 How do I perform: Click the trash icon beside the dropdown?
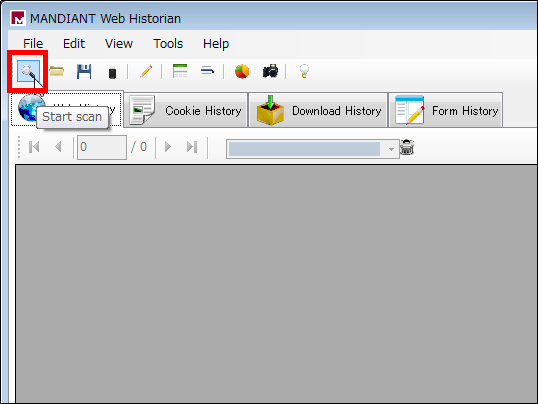coord(407,148)
